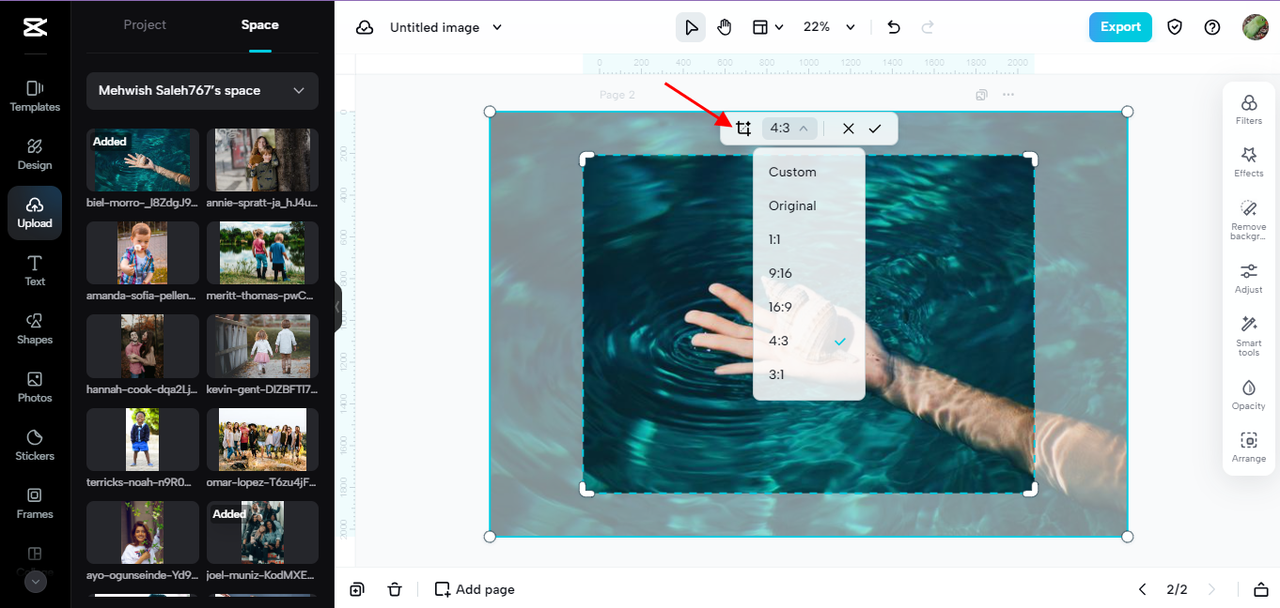Open the Effects panel
Screen dimensions: 1280x608
(x=1249, y=162)
